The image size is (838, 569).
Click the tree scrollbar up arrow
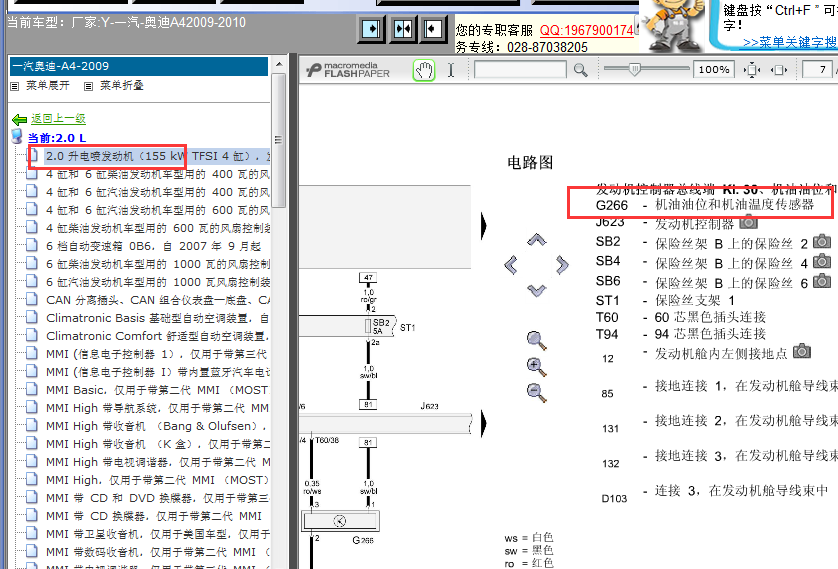click(x=278, y=64)
